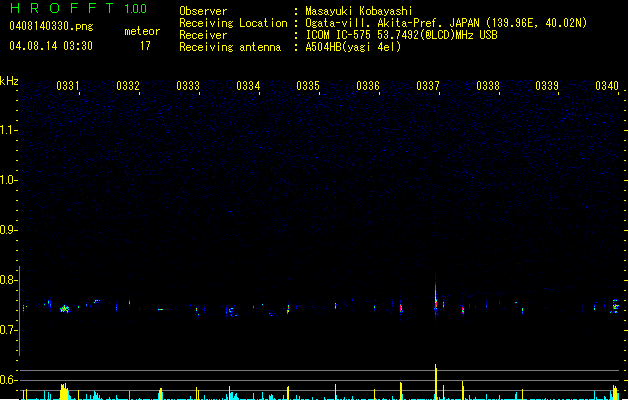Click the 0336 time marker
629x400 pixels.
tap(368, 86)
